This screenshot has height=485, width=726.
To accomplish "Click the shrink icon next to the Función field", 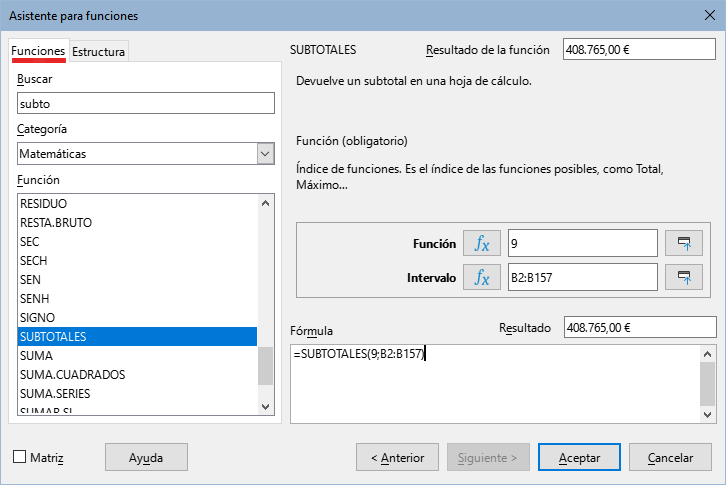I will click(x=685, y=243).
